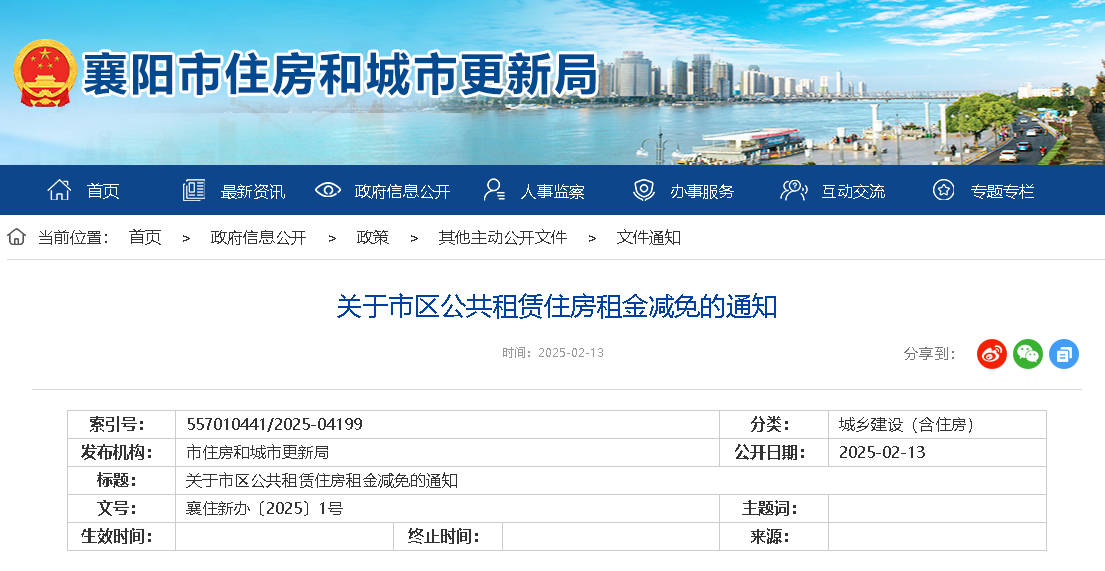Viewport: 1105px width, 571px height.
Task: Share article to WeChat
Action: point(1027,354)
